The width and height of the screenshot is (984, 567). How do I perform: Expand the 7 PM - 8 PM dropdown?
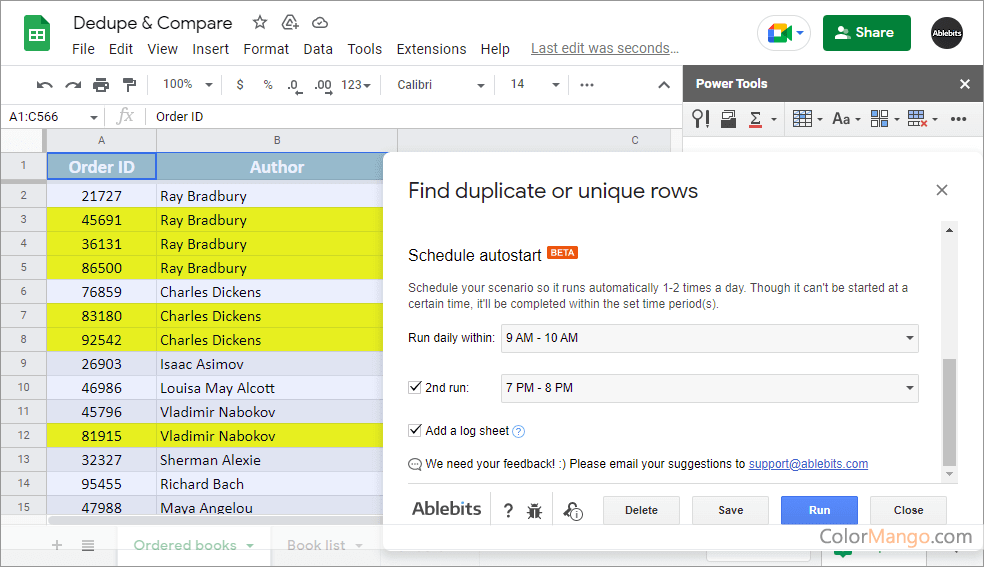click(709, 388)
